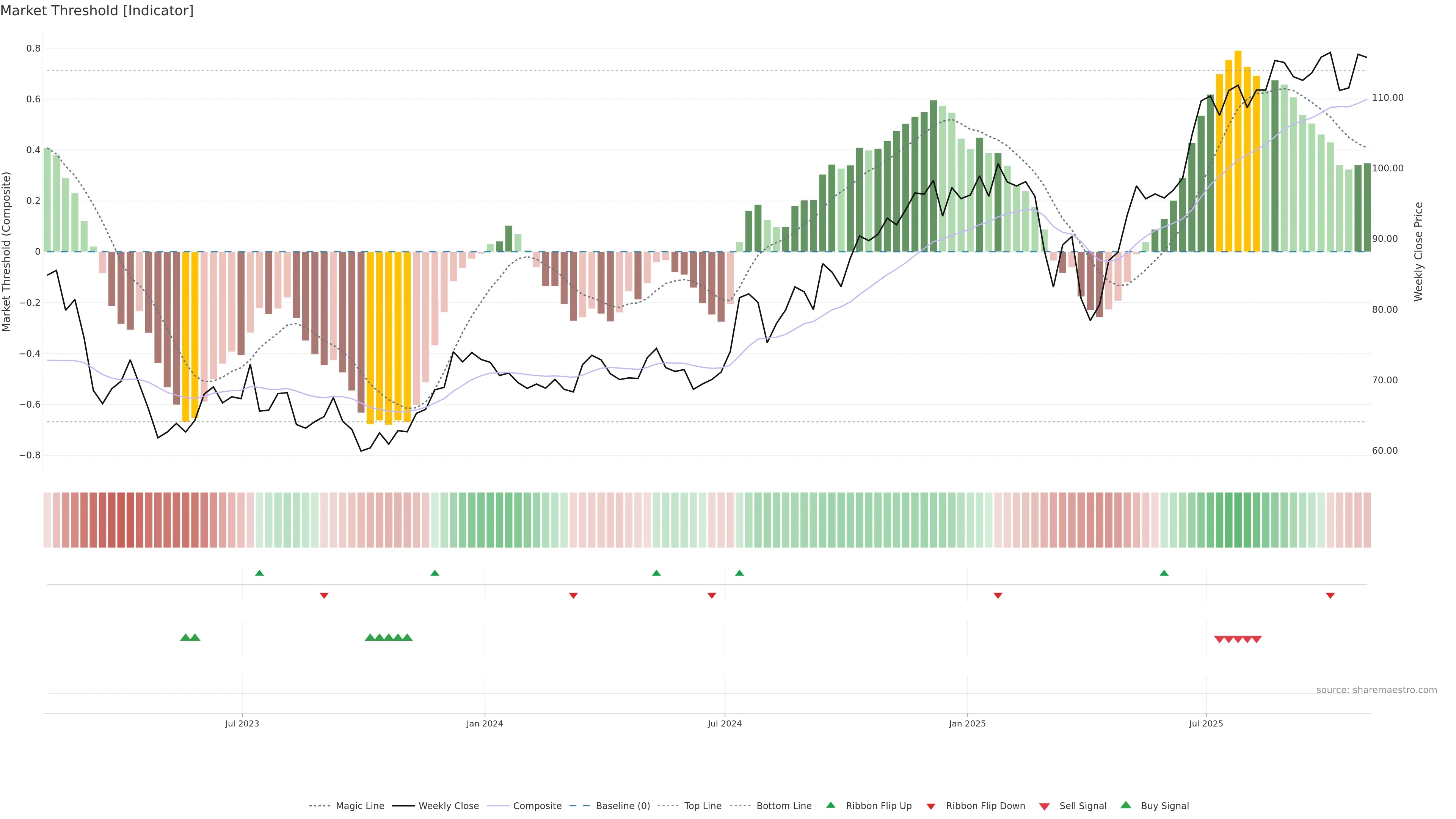Click the rightmost red ribbon flip down marker

(x=1330, y=595)
